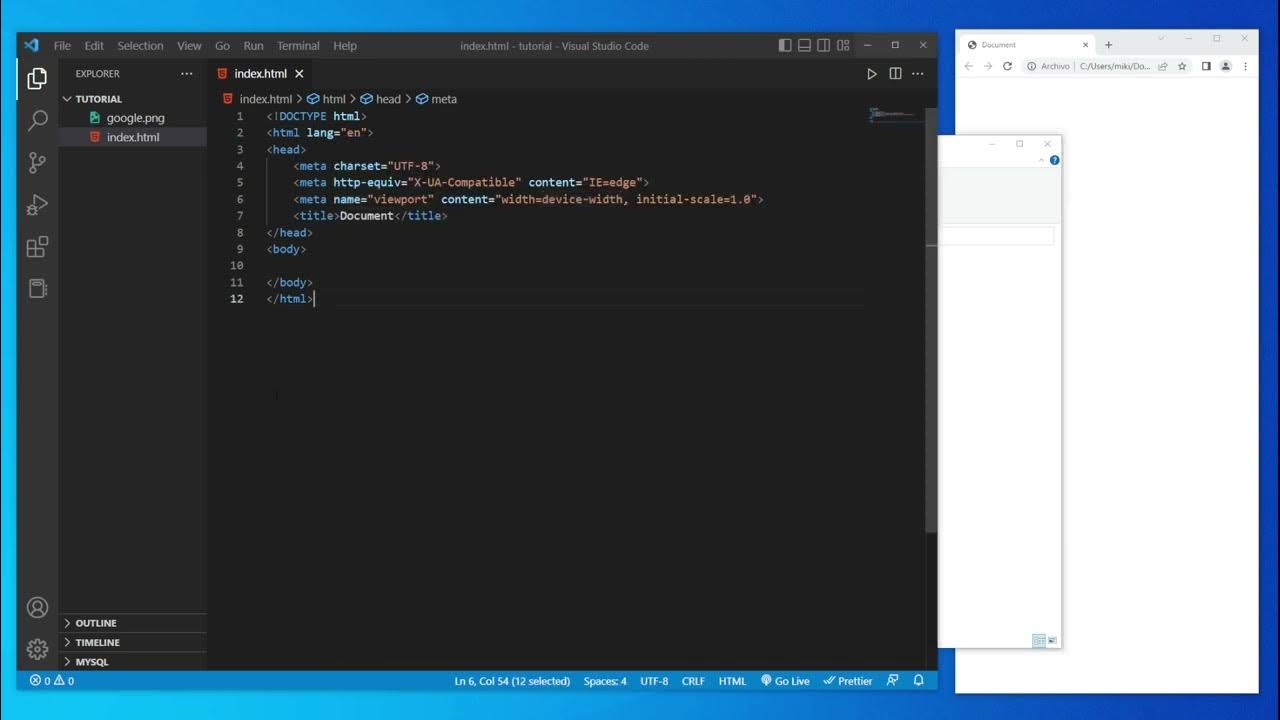This screenshot has height=720, width=1280.
Task: Open the Accounts menu in activity bar
Action: [37, 607]
